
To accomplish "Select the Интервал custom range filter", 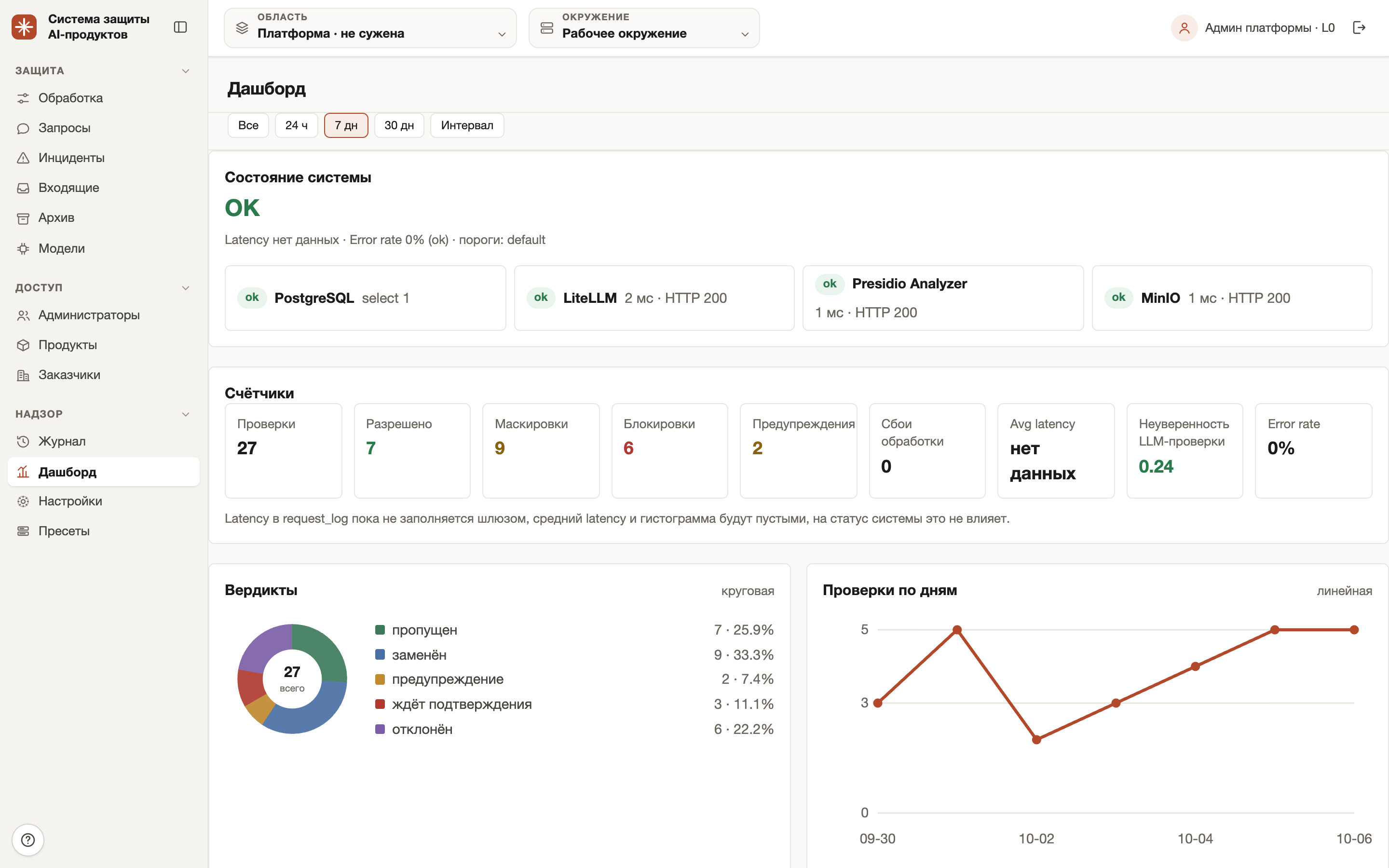I will click(467, 125).
